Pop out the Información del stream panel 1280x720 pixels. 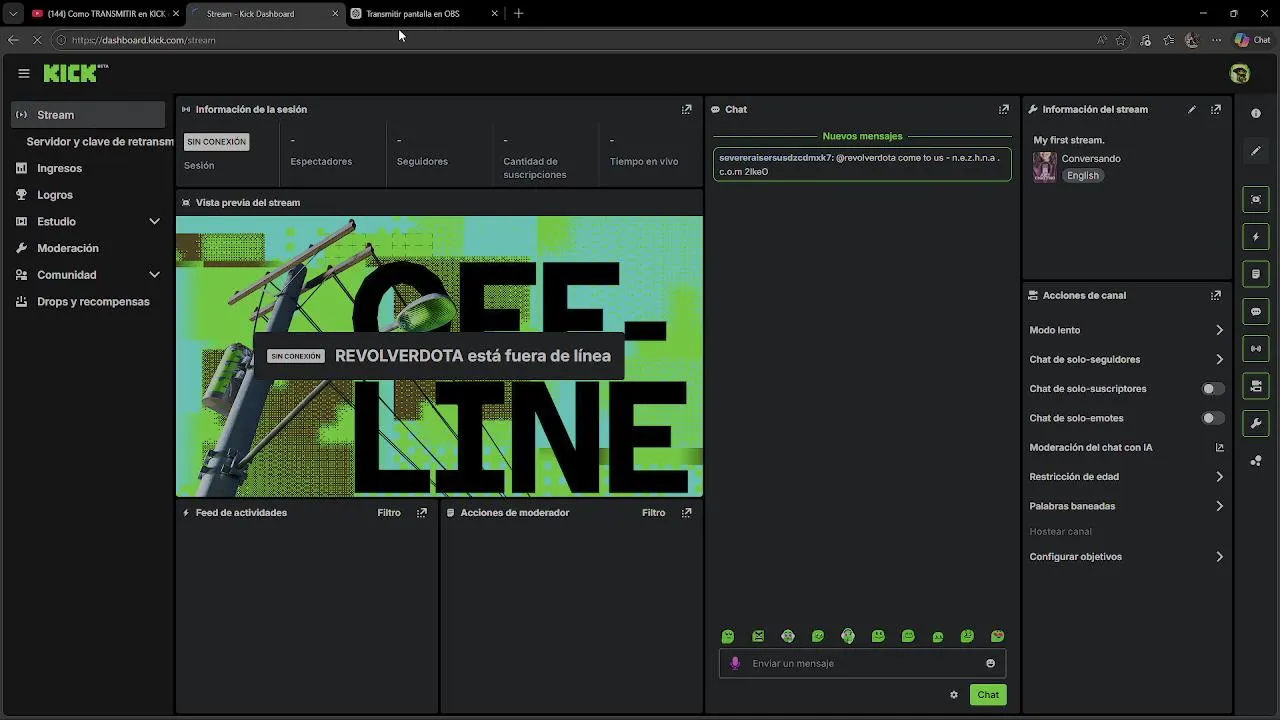click(x=1216, y=109)
